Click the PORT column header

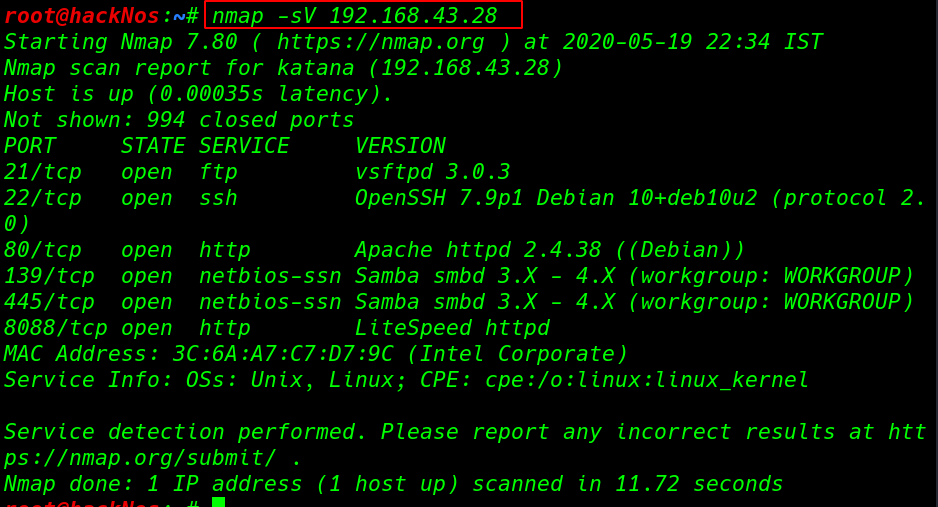30,146
